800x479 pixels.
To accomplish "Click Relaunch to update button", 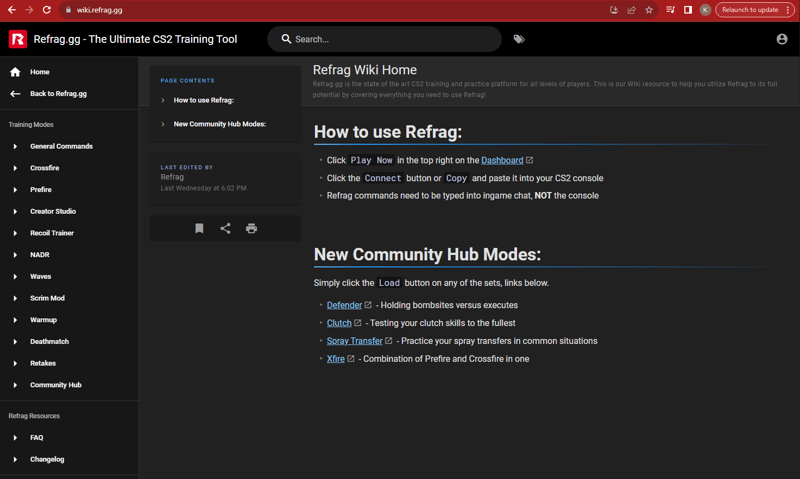I will coord(755,10).
